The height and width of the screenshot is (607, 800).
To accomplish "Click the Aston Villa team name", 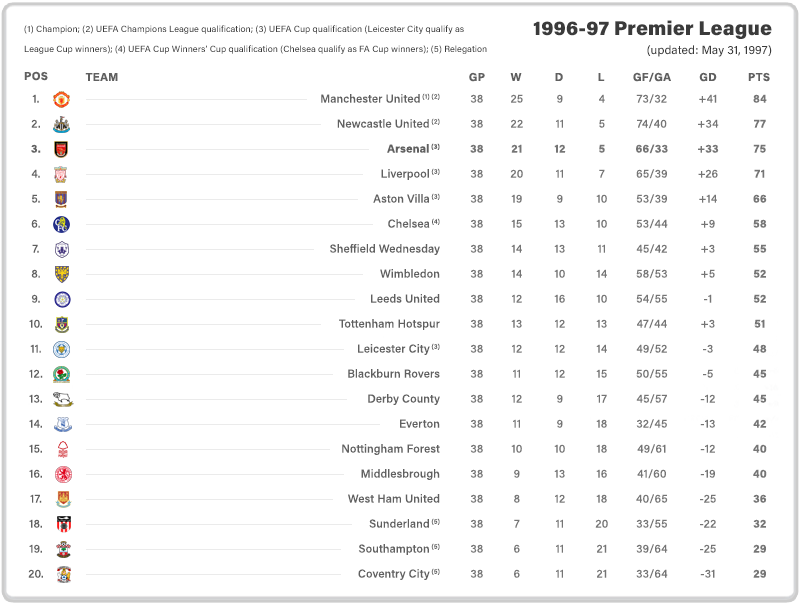I will pyautogui.click(x=401, y=199).
